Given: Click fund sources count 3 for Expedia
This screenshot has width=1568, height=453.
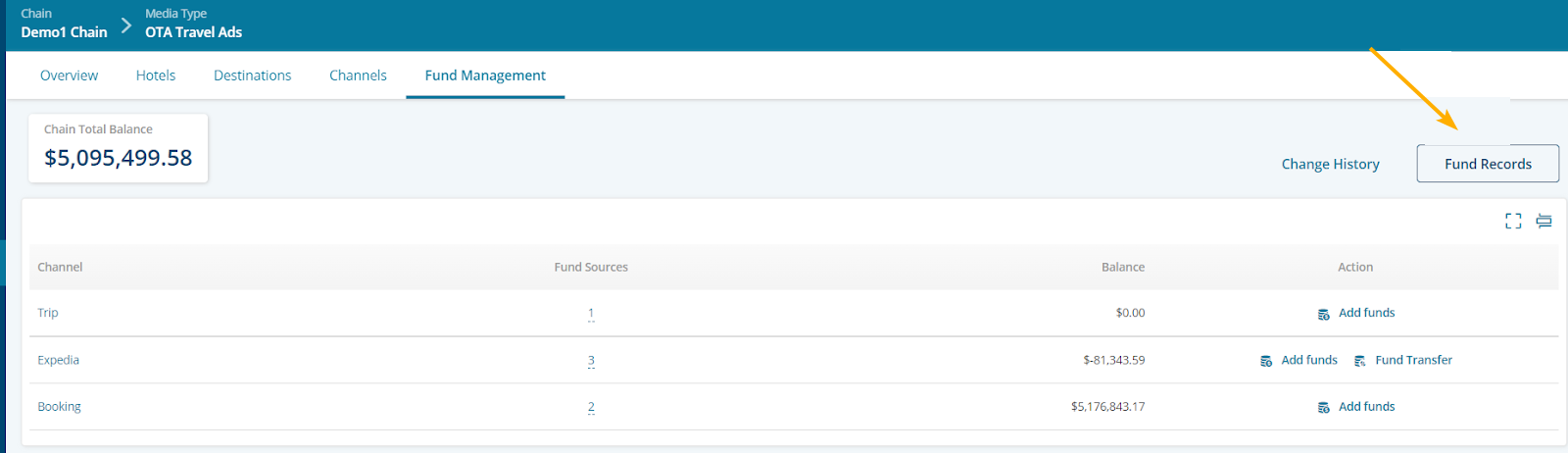Looking at the screenshot, I should click(591, 360).
